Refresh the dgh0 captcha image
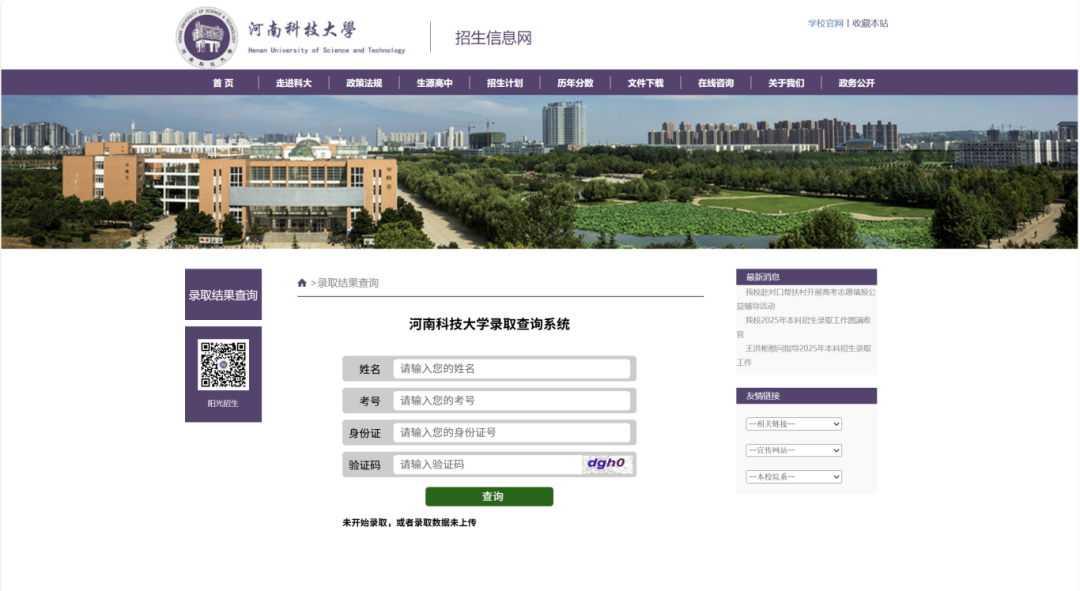 click(606, 464)
